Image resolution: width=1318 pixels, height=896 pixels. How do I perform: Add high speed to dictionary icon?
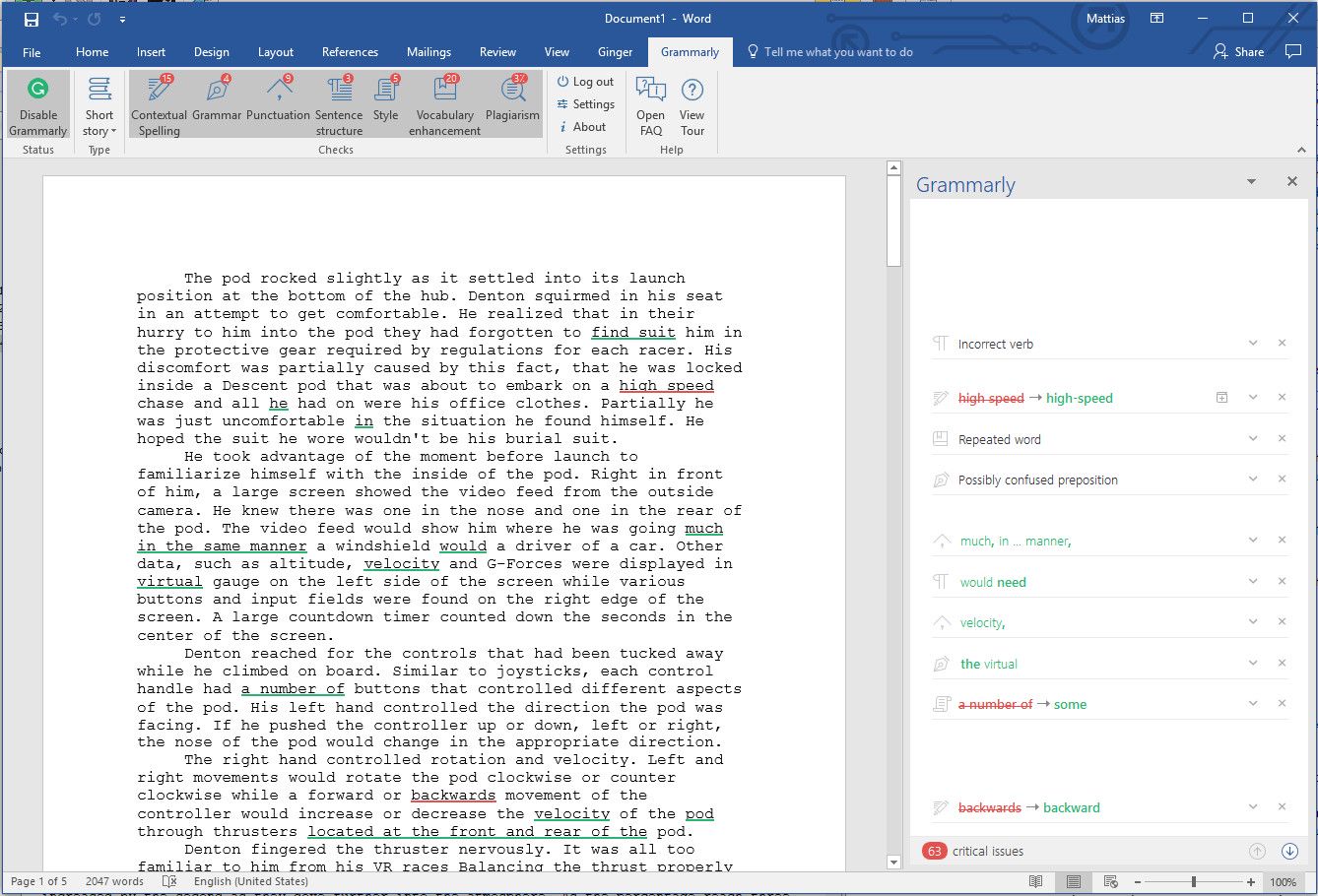(1221, 397)
